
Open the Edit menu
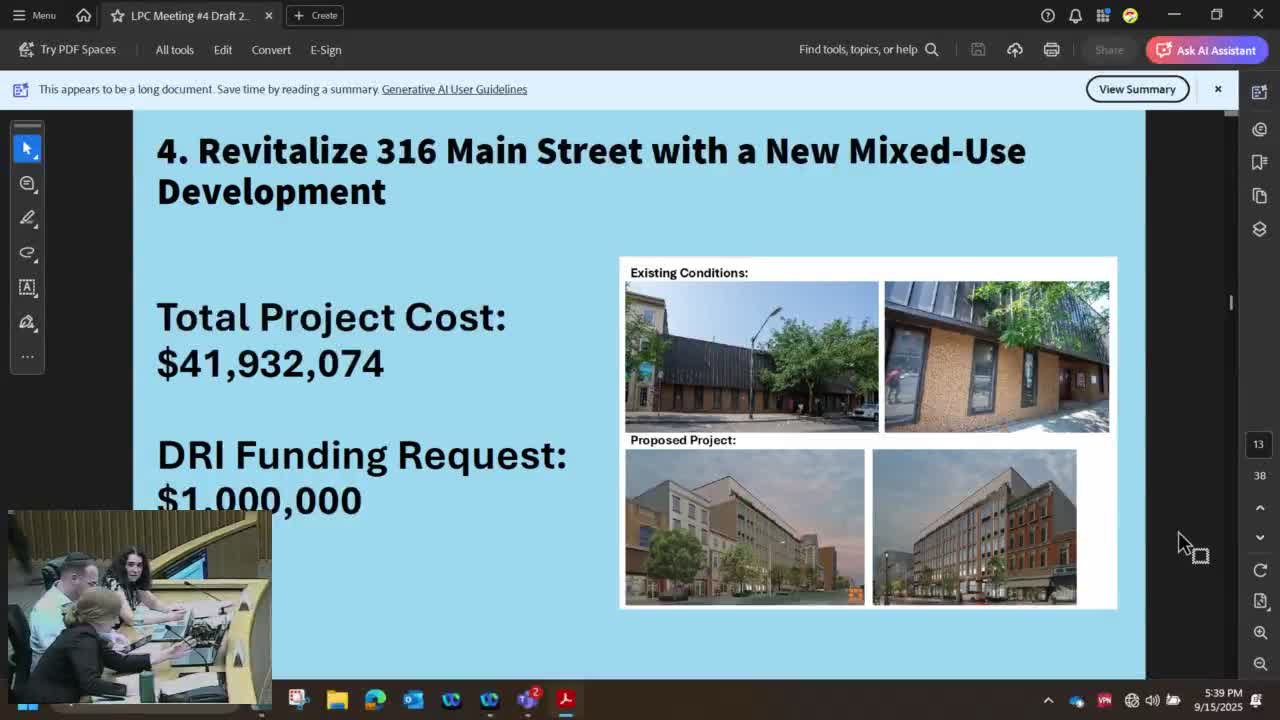point(222,50)
